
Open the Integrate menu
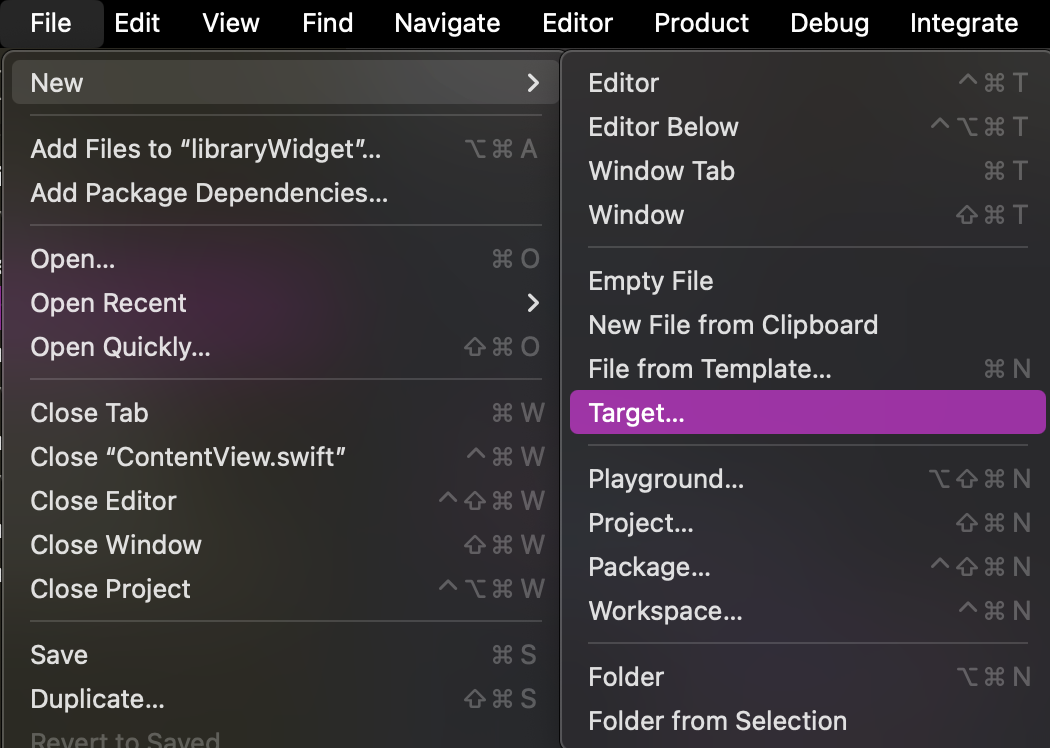964,23
